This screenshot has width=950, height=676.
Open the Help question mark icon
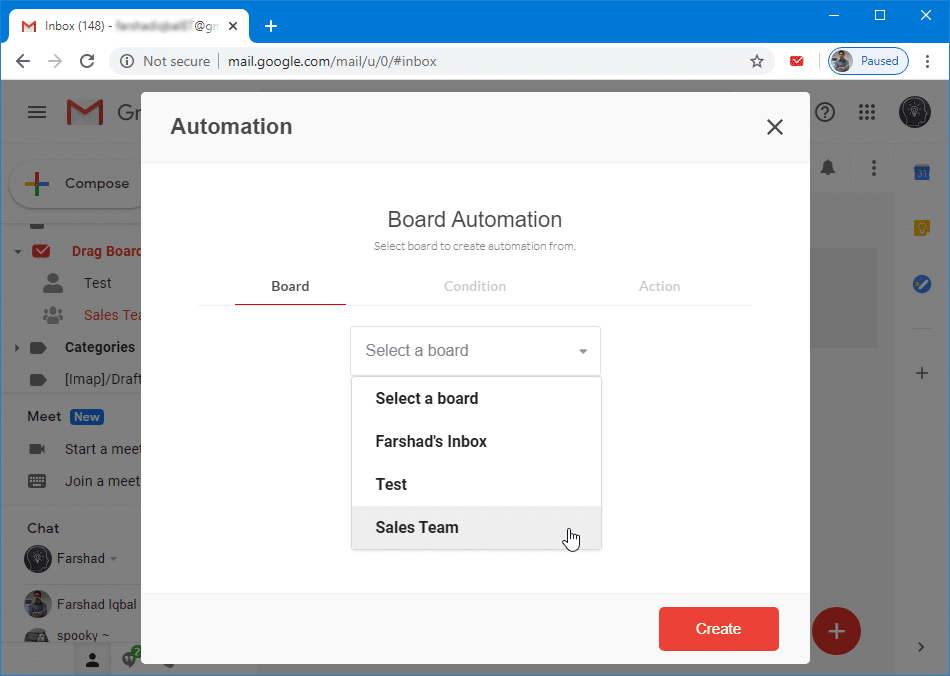click(825, 112)
